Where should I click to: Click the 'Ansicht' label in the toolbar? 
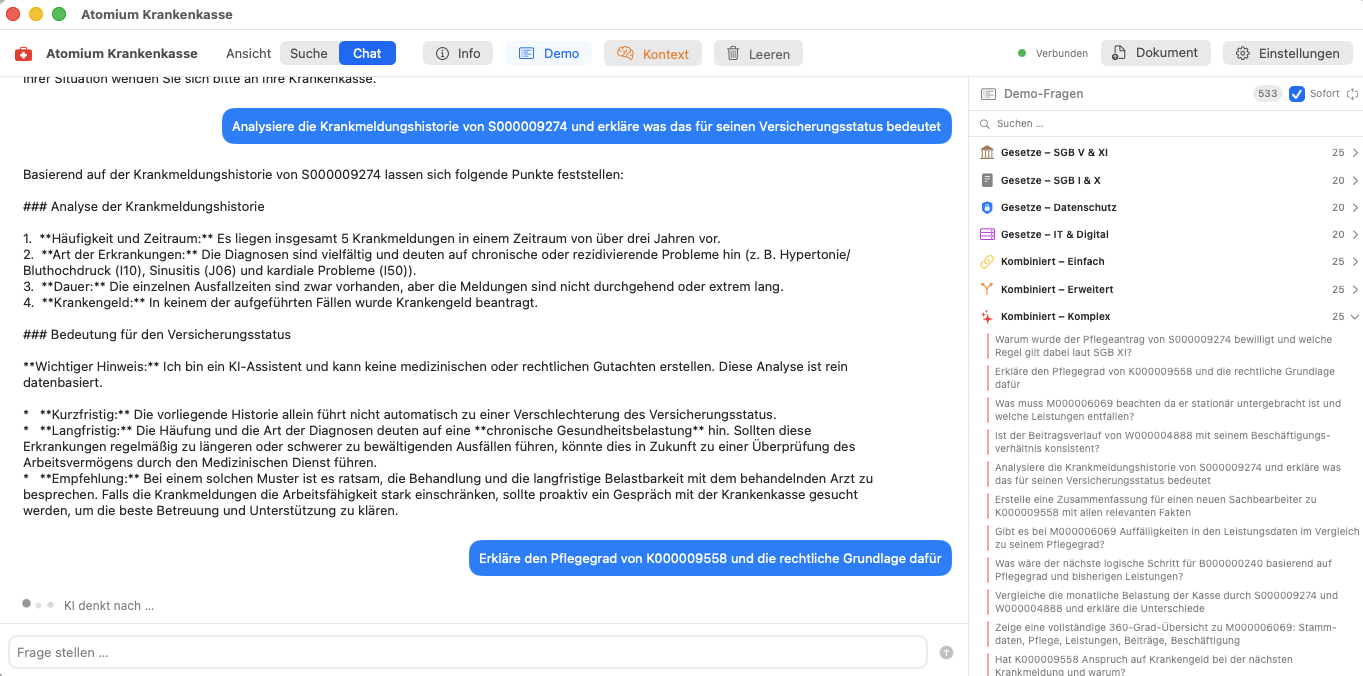click(x=249, y=54)
